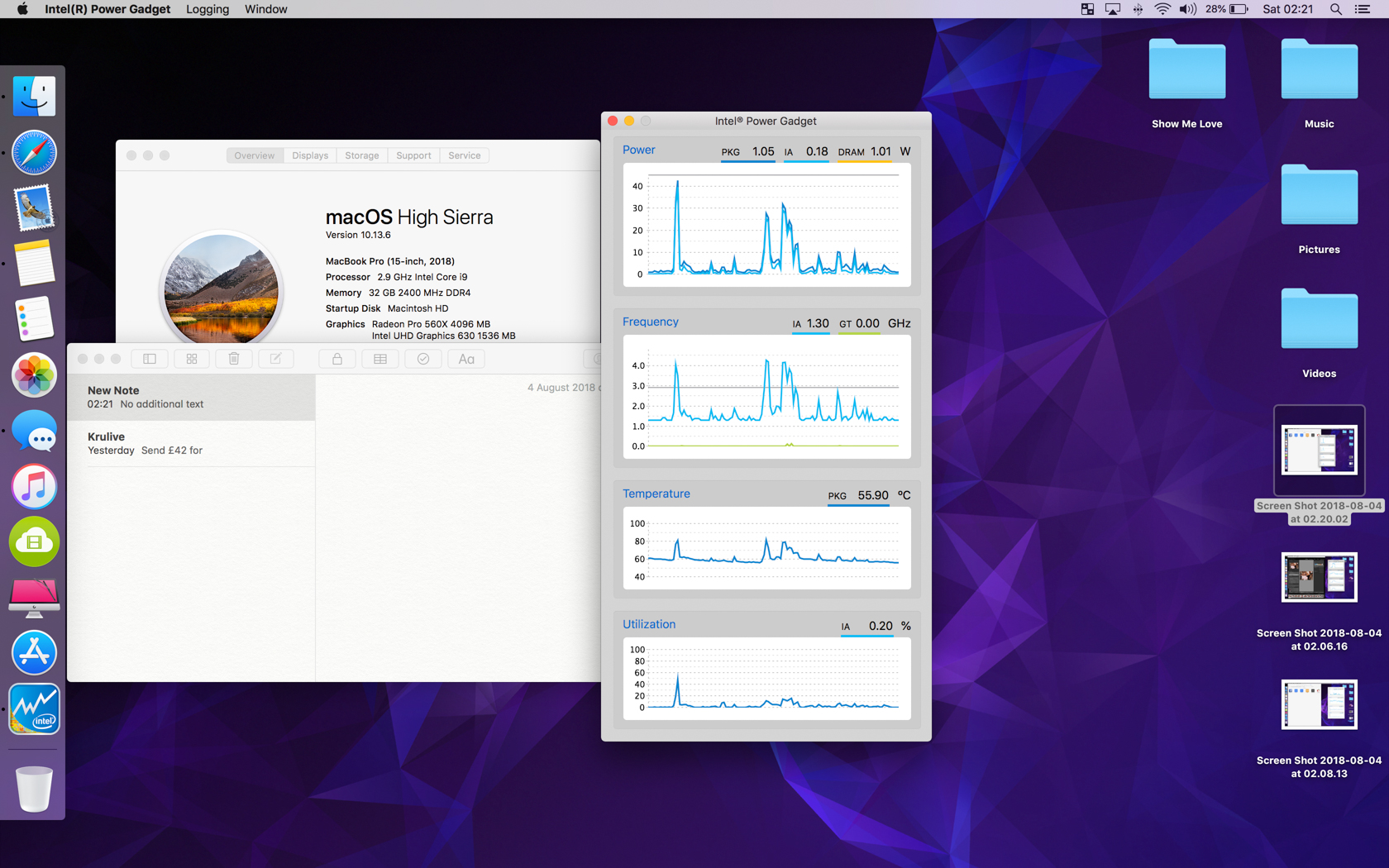1389x868 pixels.
Task: Delete note with trash toolbar icon
Action: click(234, 359)
